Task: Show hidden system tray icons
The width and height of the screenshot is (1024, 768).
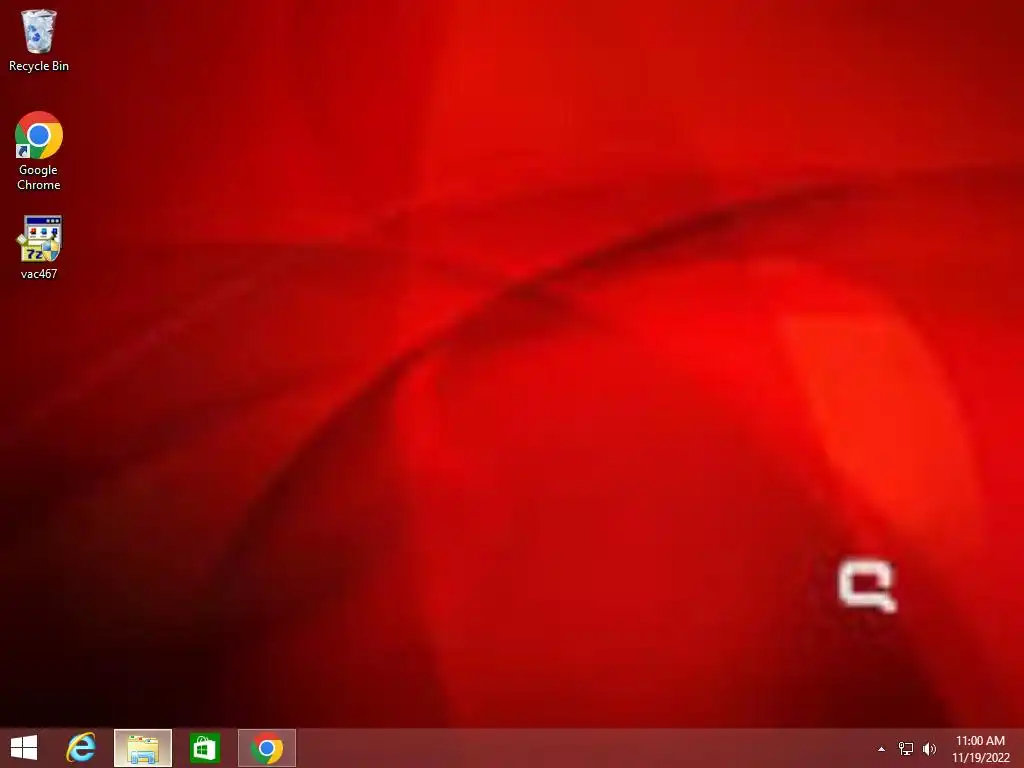Action: (882, 749)
